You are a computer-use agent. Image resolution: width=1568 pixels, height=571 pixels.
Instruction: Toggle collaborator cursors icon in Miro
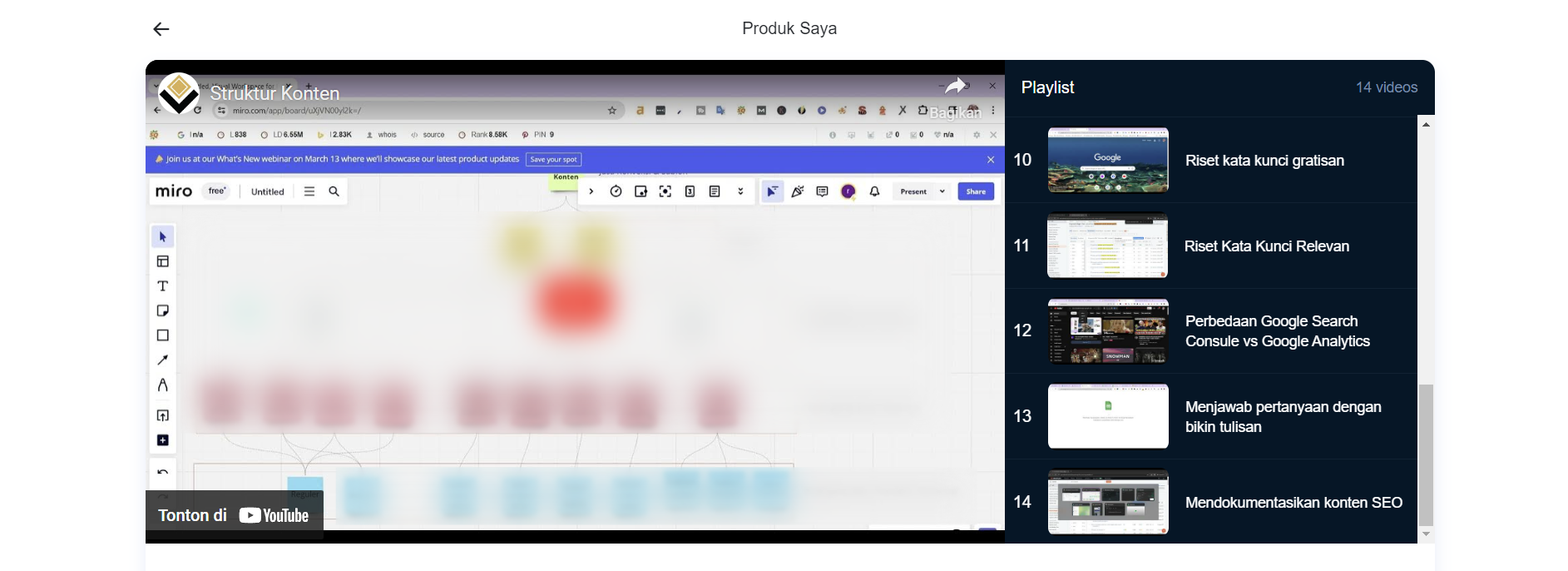point(773,191)
